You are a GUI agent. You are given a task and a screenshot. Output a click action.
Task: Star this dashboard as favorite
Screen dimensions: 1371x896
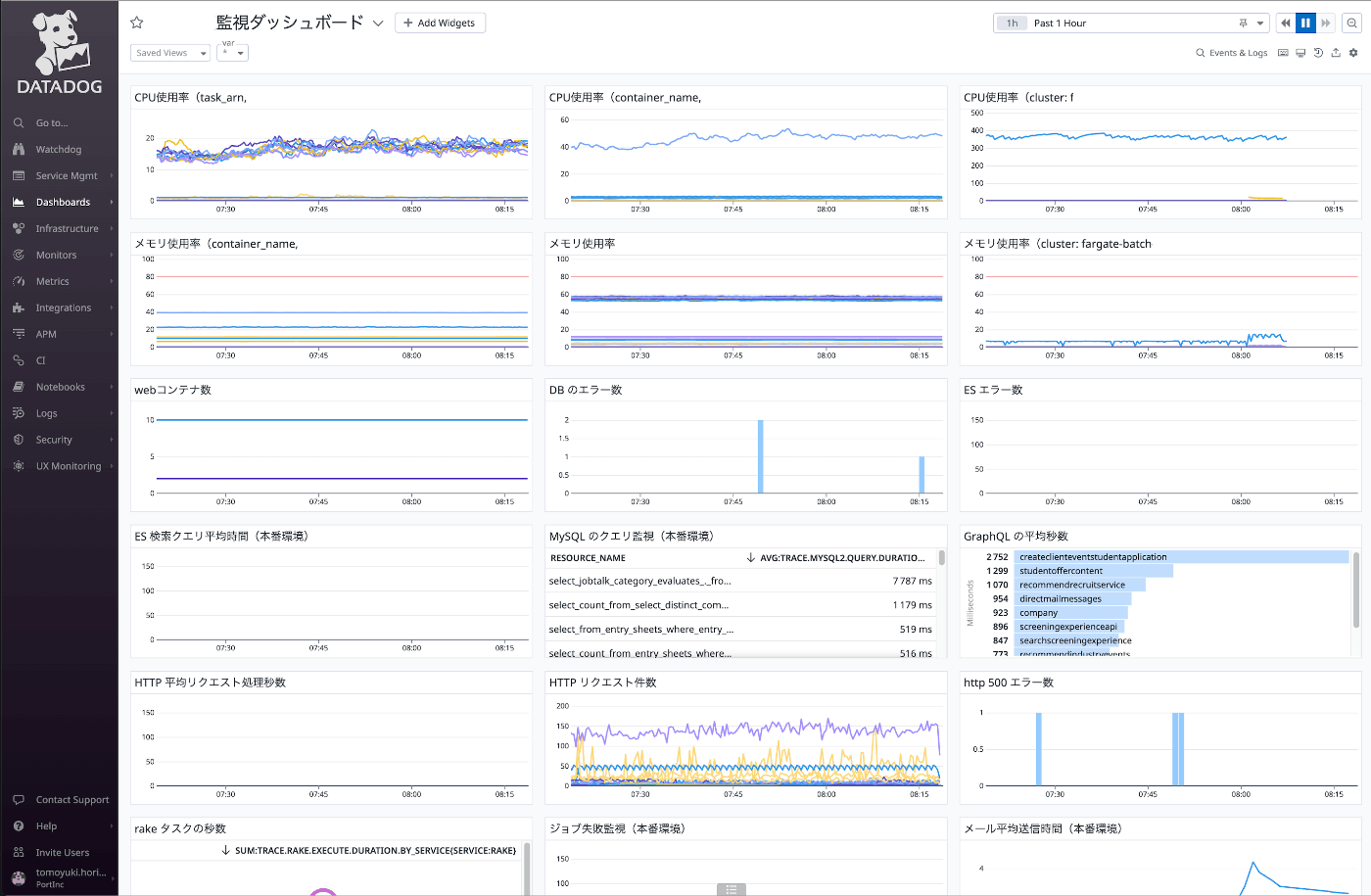137,23
